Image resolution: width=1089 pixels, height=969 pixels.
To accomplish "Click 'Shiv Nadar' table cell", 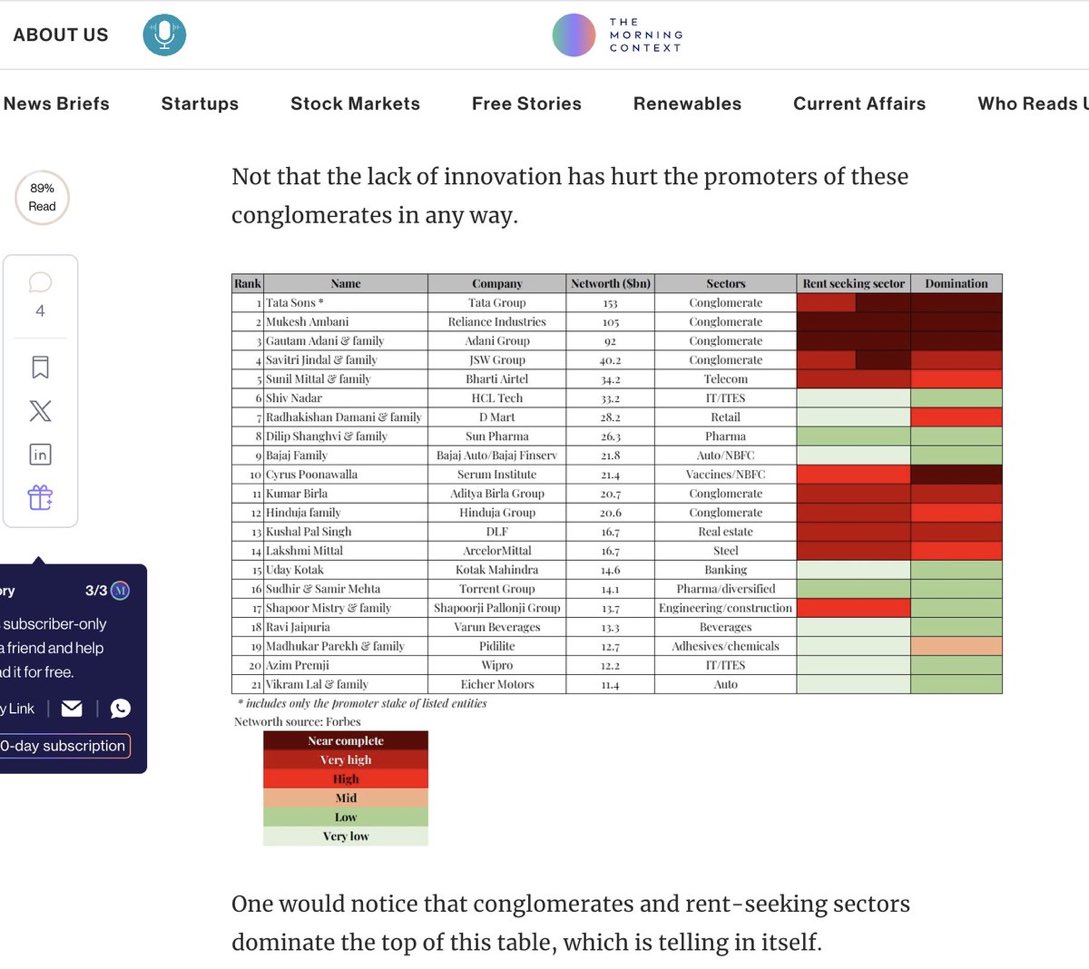I will pyautogui.click(x=345, y=398).
